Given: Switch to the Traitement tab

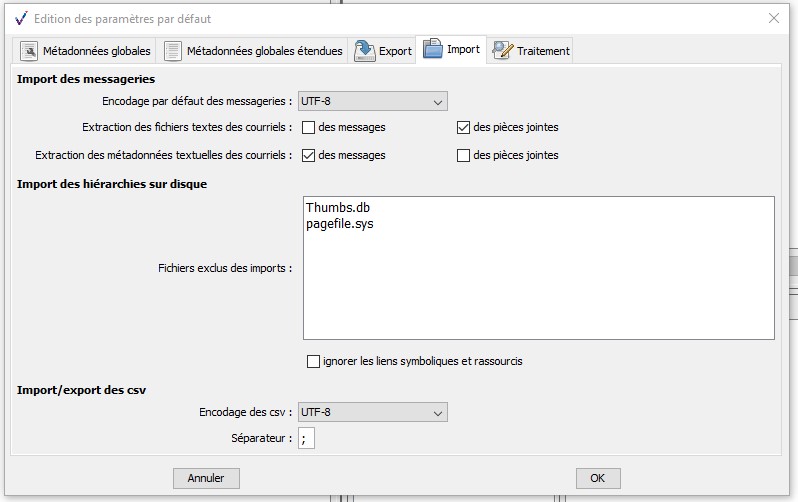Looking at the screenshot, I should point(530,50).
